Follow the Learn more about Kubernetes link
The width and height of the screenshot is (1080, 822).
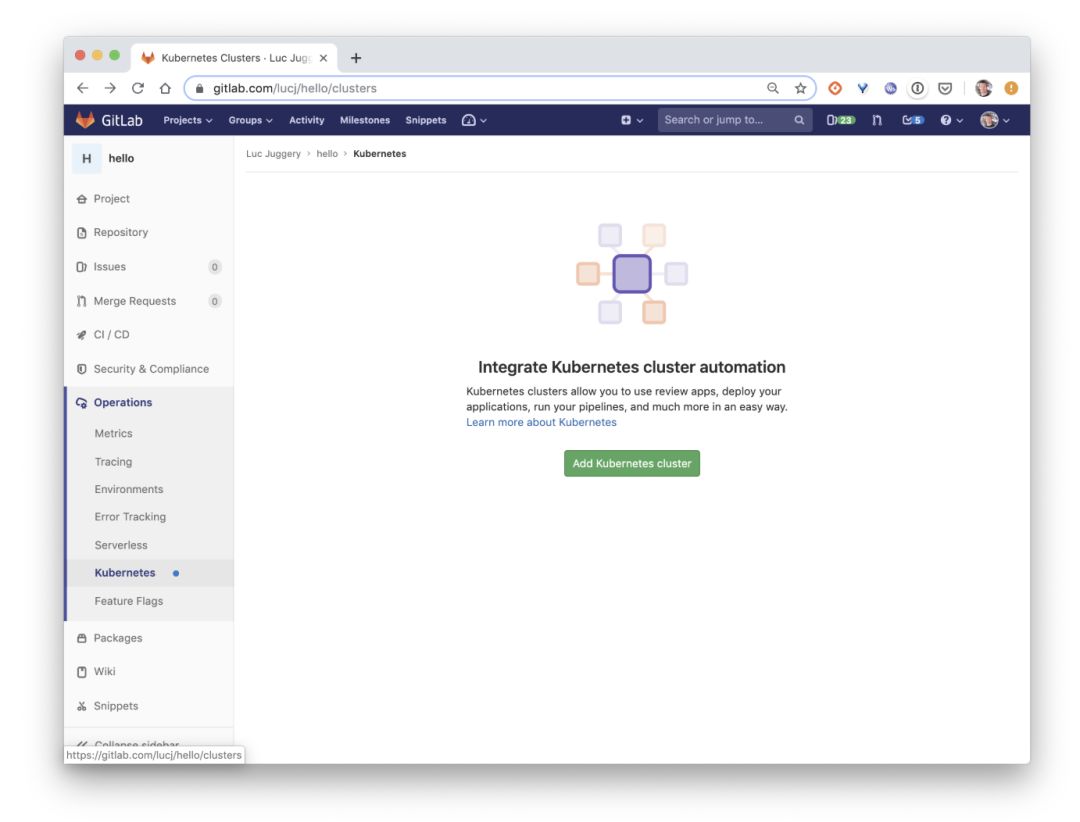[x=541, y=422]
